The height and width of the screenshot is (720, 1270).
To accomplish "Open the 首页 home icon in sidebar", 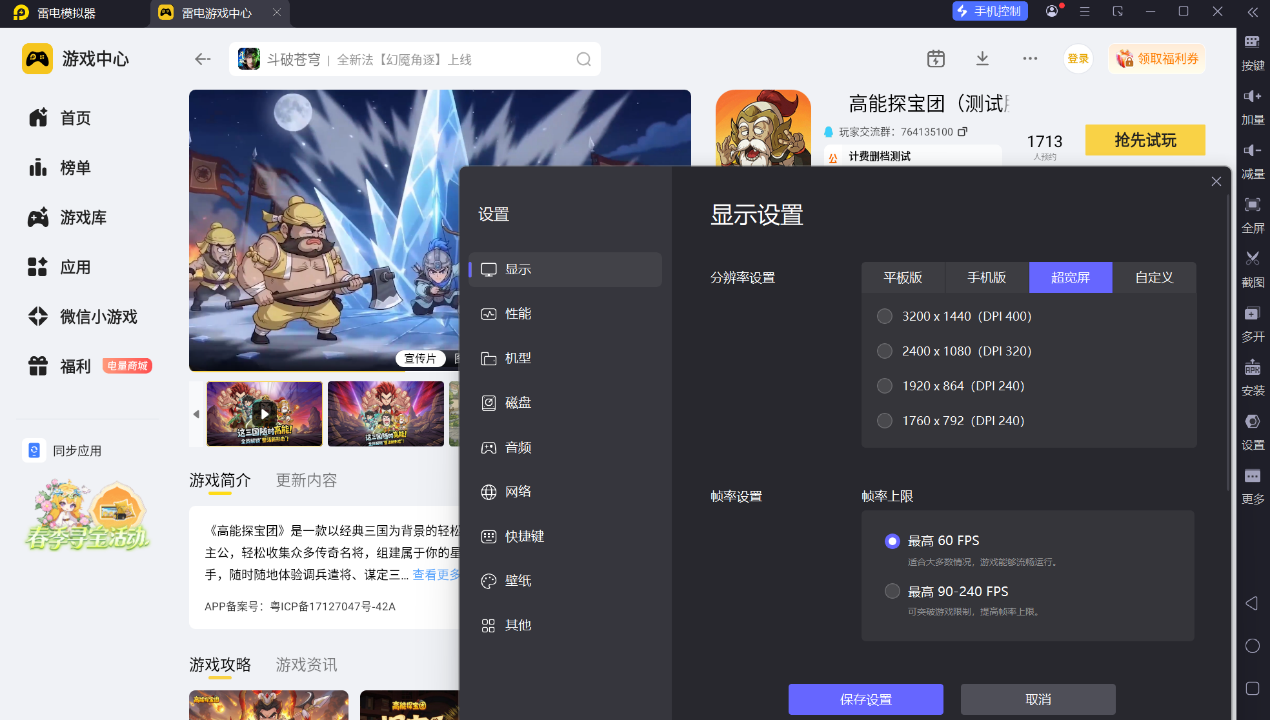I will click(38, 118).
